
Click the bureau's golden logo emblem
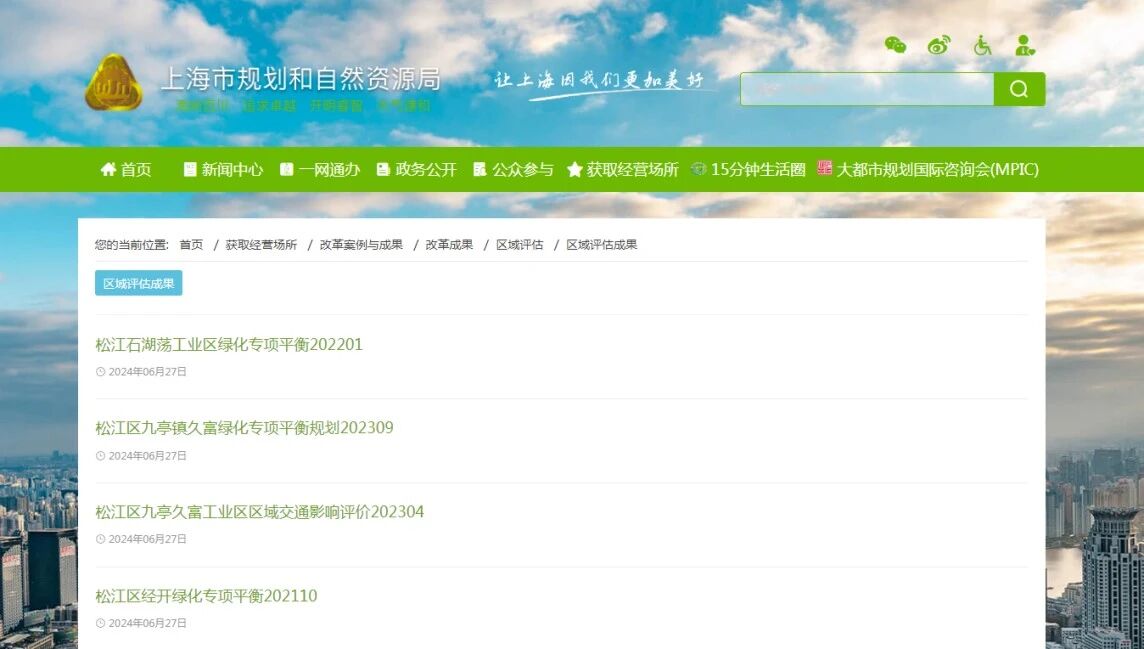[113, 83]
